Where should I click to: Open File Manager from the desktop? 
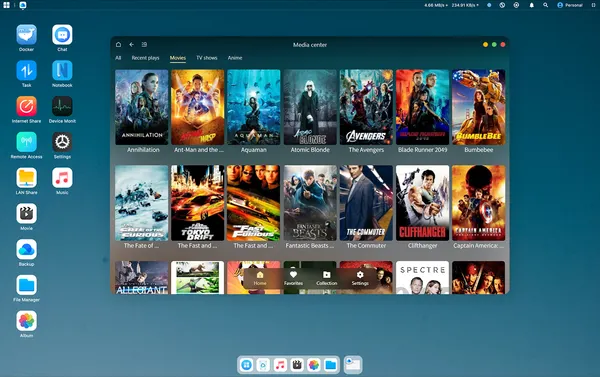coord(26,285)
